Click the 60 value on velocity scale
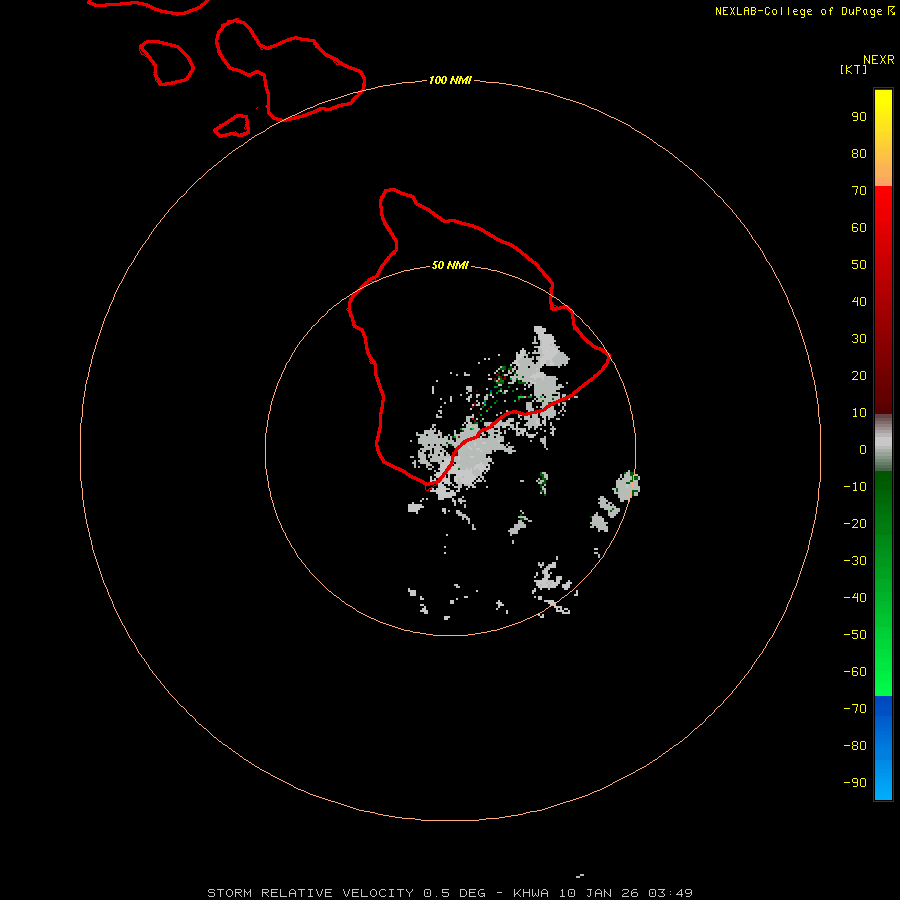Screen dimensions: 900x900 click(859, 228)
